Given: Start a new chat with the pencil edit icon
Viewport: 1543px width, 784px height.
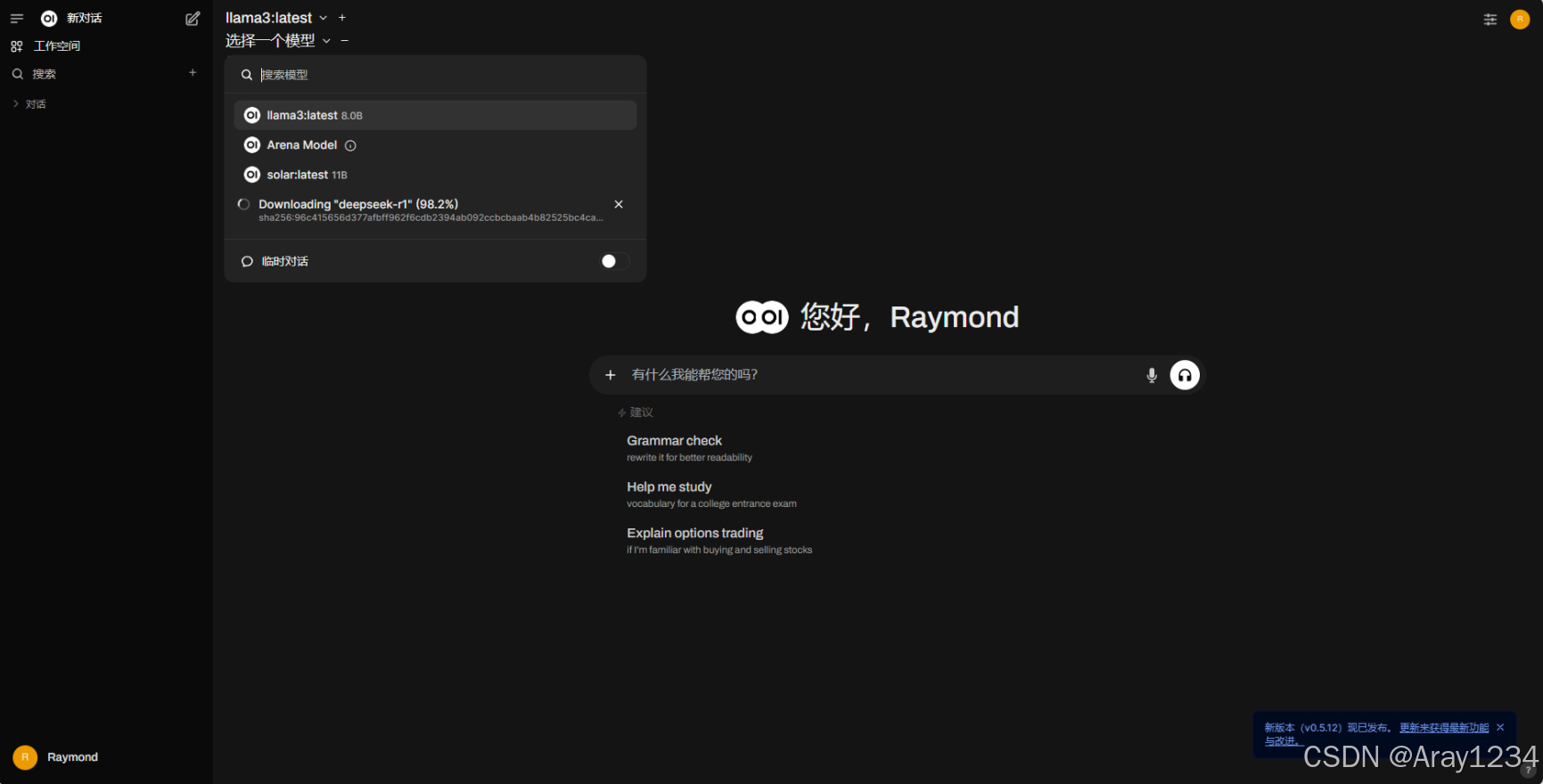Looking at the screenshot, I should click(x=193, y=18).
